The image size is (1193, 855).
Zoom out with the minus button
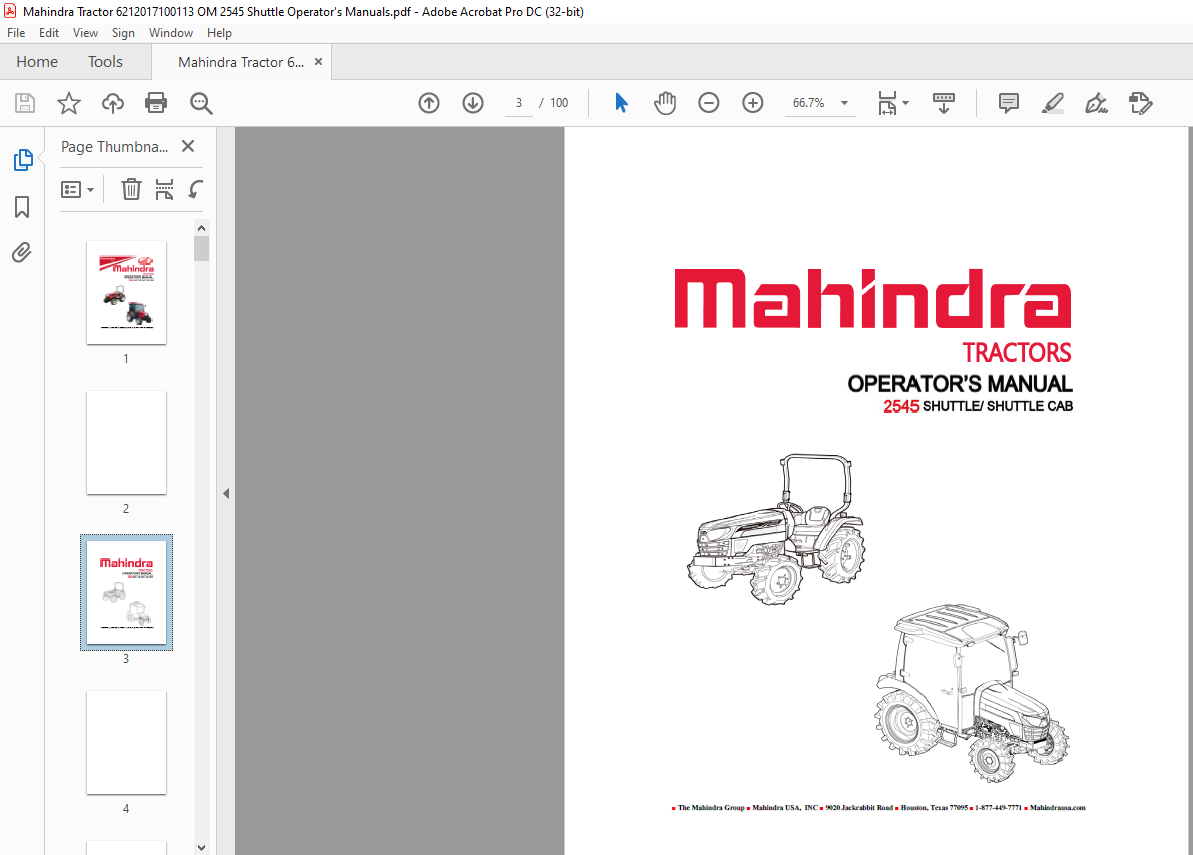click(708, 103)
